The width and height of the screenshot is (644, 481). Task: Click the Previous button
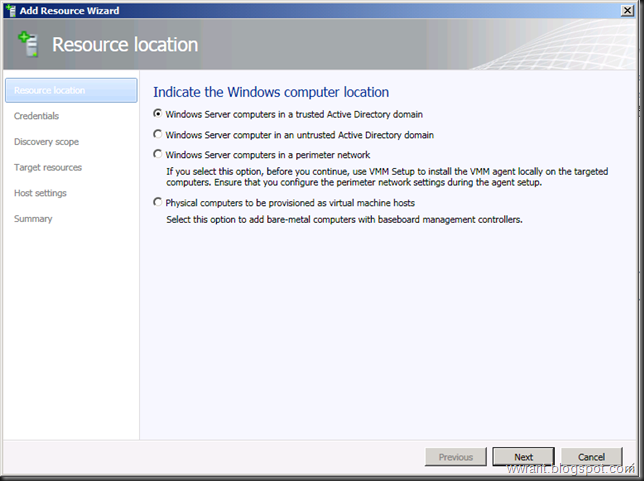tap(455, 457)
